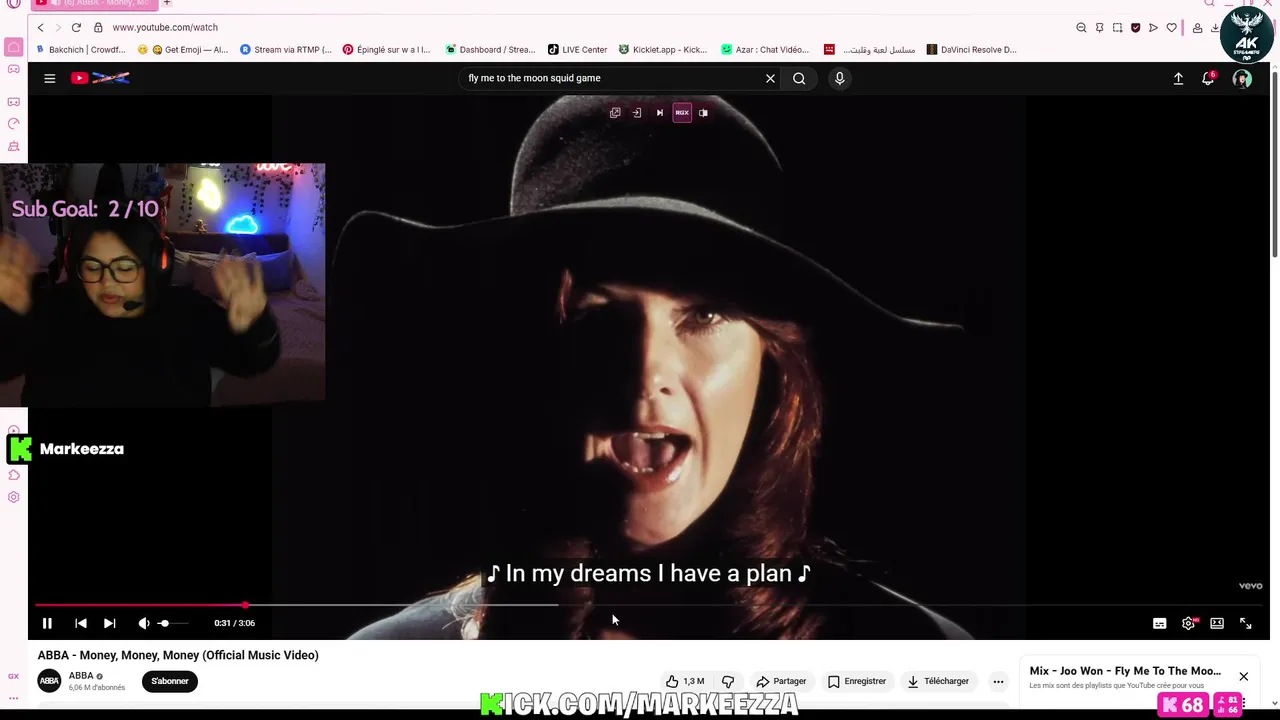Open the ad blocker shield icon
This screenshot has width=1280, height=720.
1135,28
